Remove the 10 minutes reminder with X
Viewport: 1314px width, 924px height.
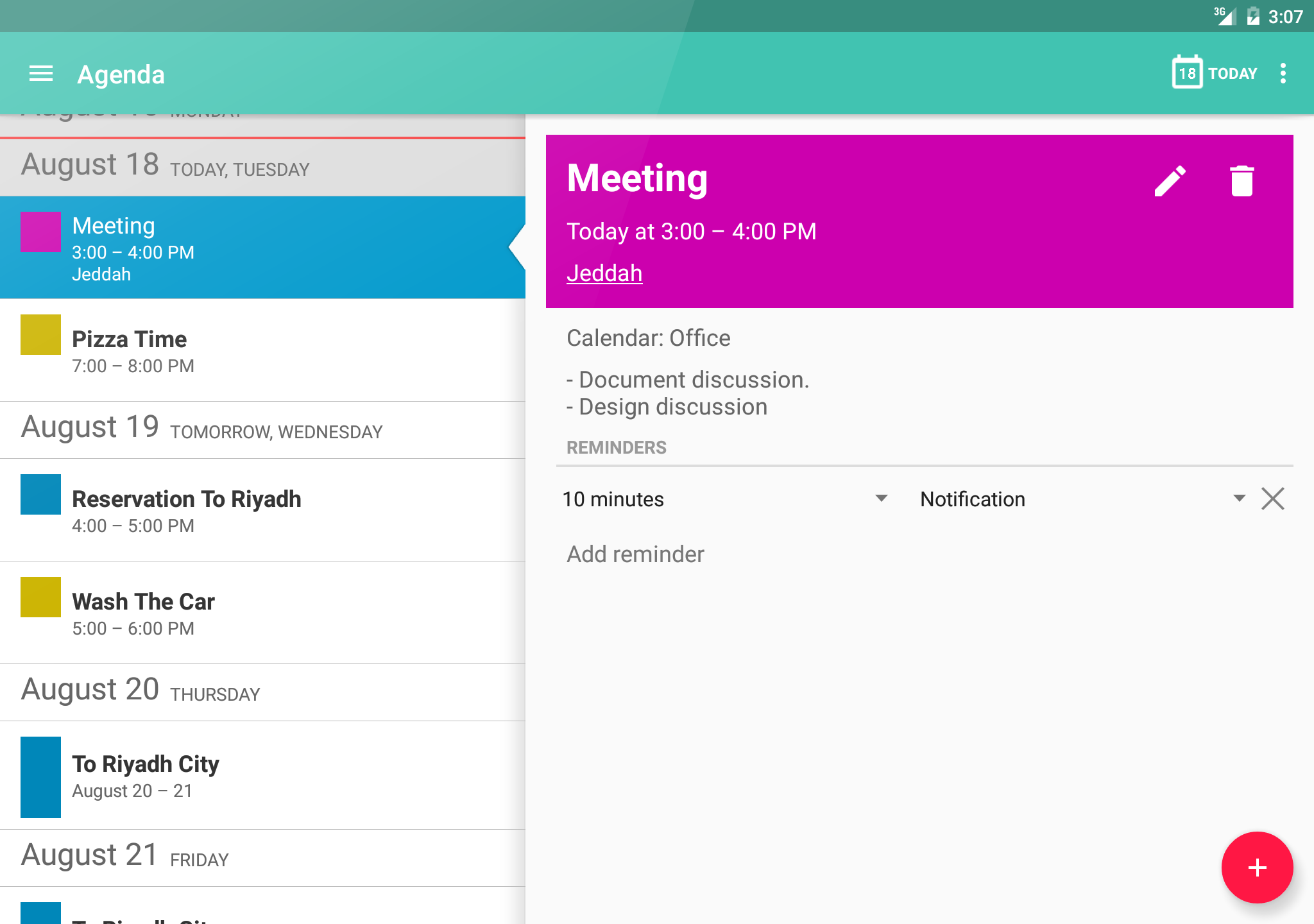point(1272,499)
